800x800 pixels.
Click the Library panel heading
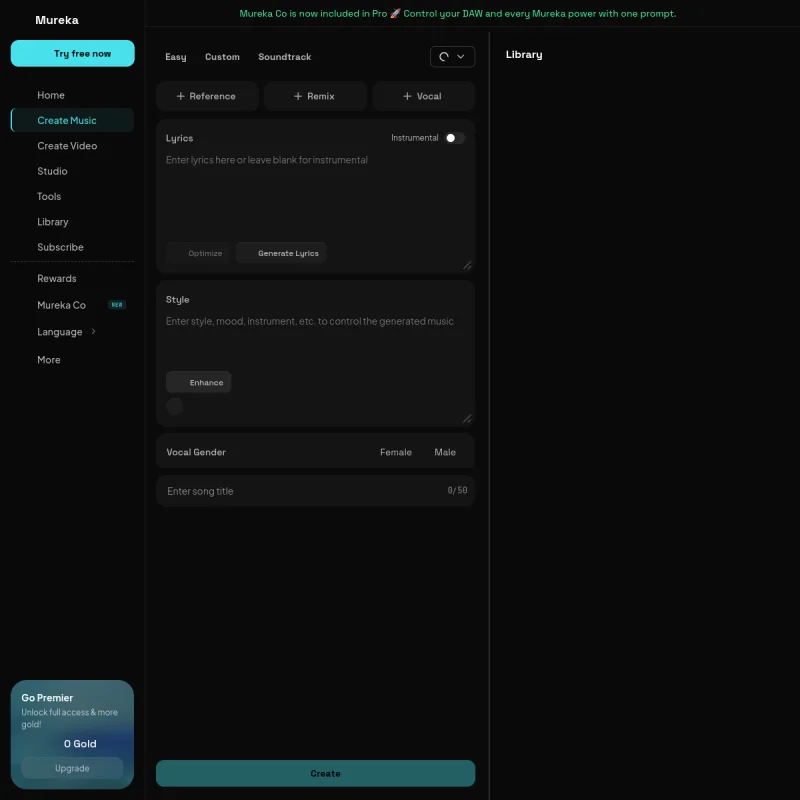point(523,55)
